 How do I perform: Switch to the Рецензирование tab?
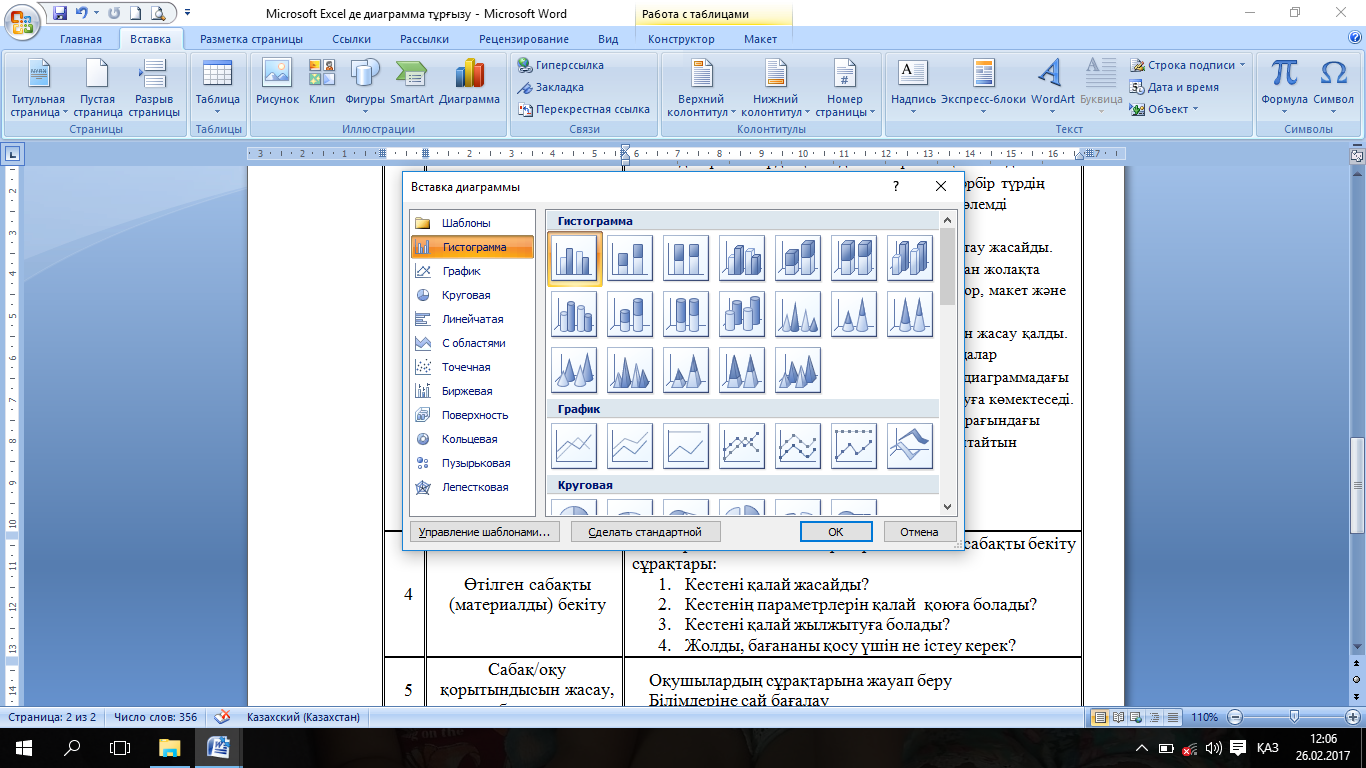[524, 39]
